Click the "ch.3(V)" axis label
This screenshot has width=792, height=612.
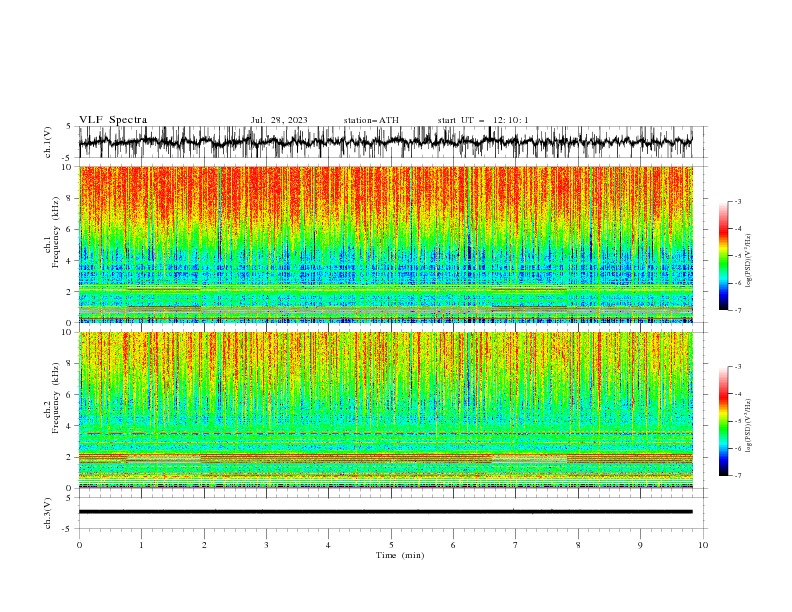(x=48, y=513)
